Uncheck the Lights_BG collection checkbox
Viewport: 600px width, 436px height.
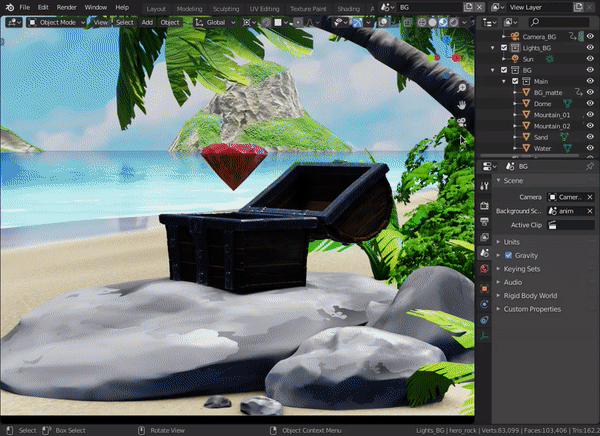coord(504,48)
